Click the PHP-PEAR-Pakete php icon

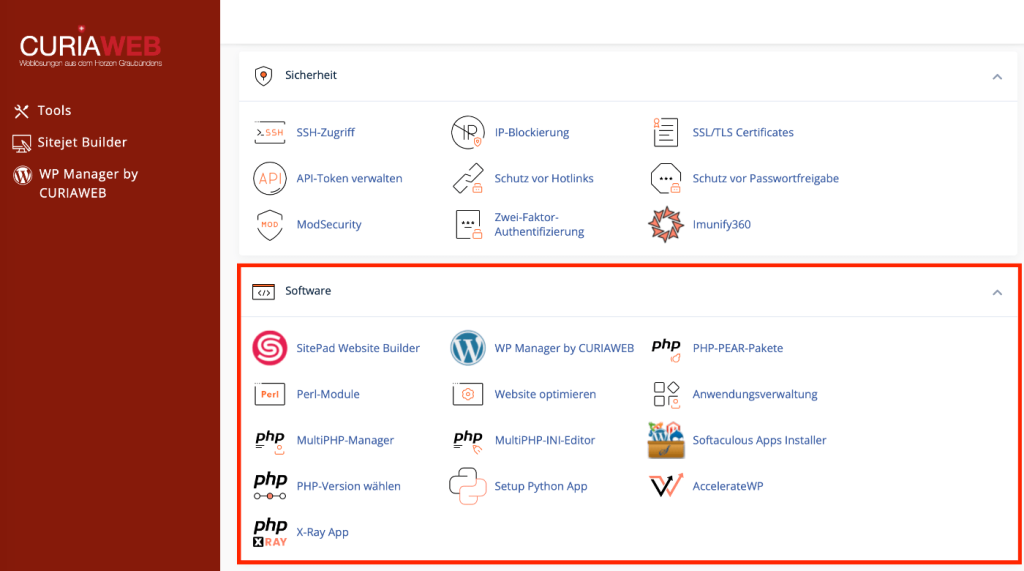(x=666, y=349)
